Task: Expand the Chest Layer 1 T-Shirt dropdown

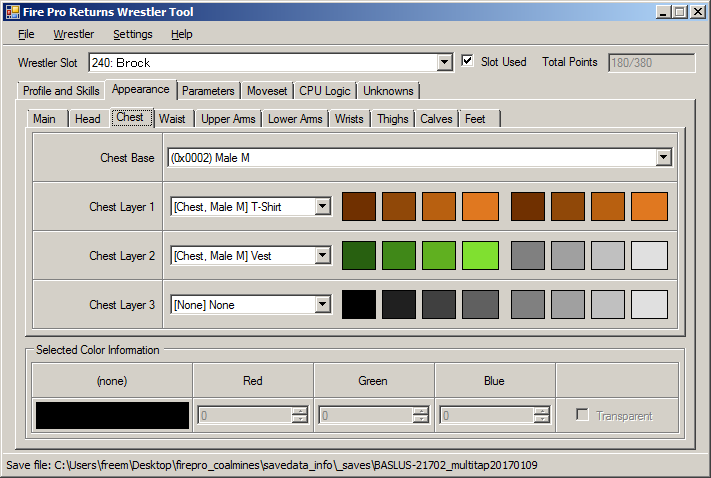Action: click(x=322, y=207)
